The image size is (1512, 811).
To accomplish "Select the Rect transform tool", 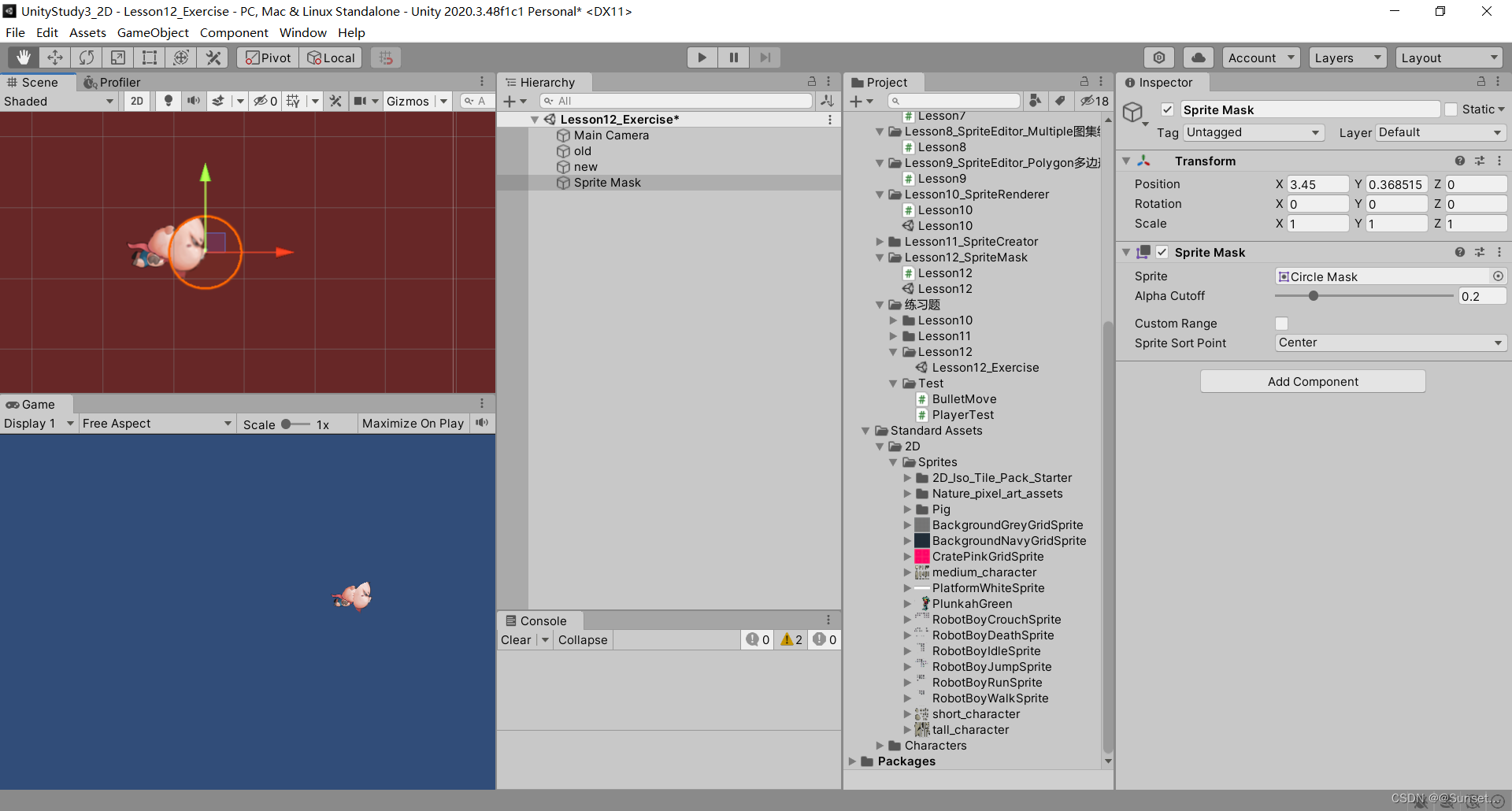I will click(x=150, y=57).
